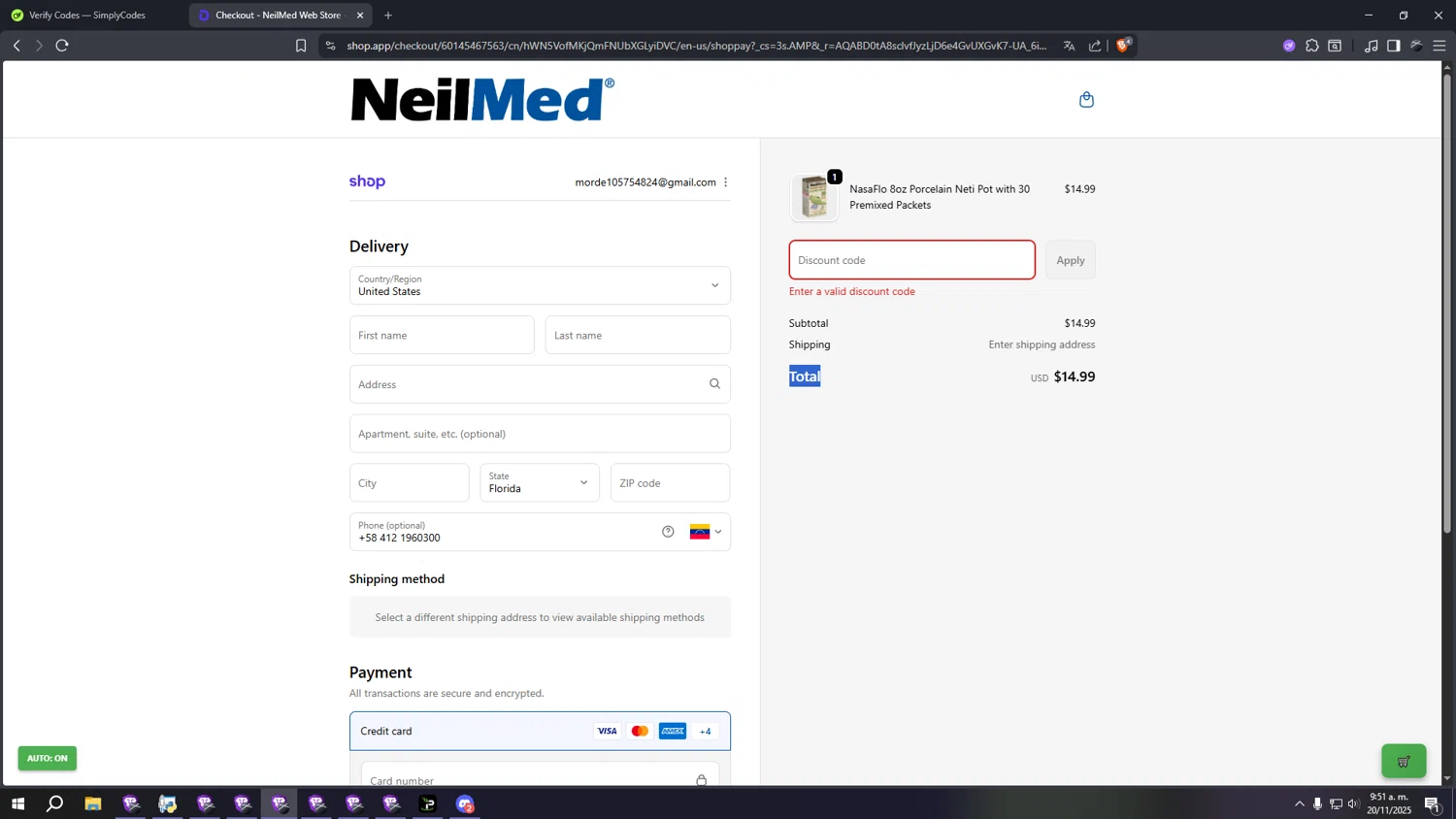Open the Windows notification center icon

(x=1432, y=803)
